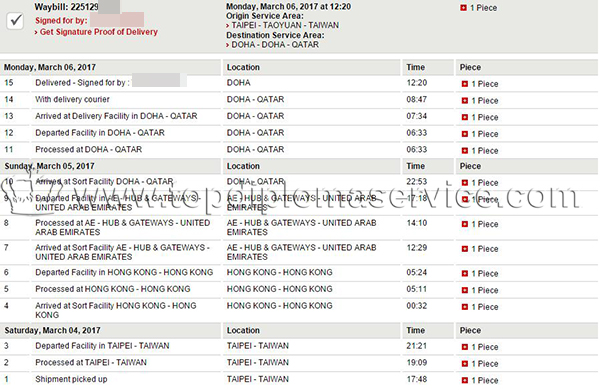Click the piece icon in the Arrived at Sort Facility AE row

pos(465,249)
